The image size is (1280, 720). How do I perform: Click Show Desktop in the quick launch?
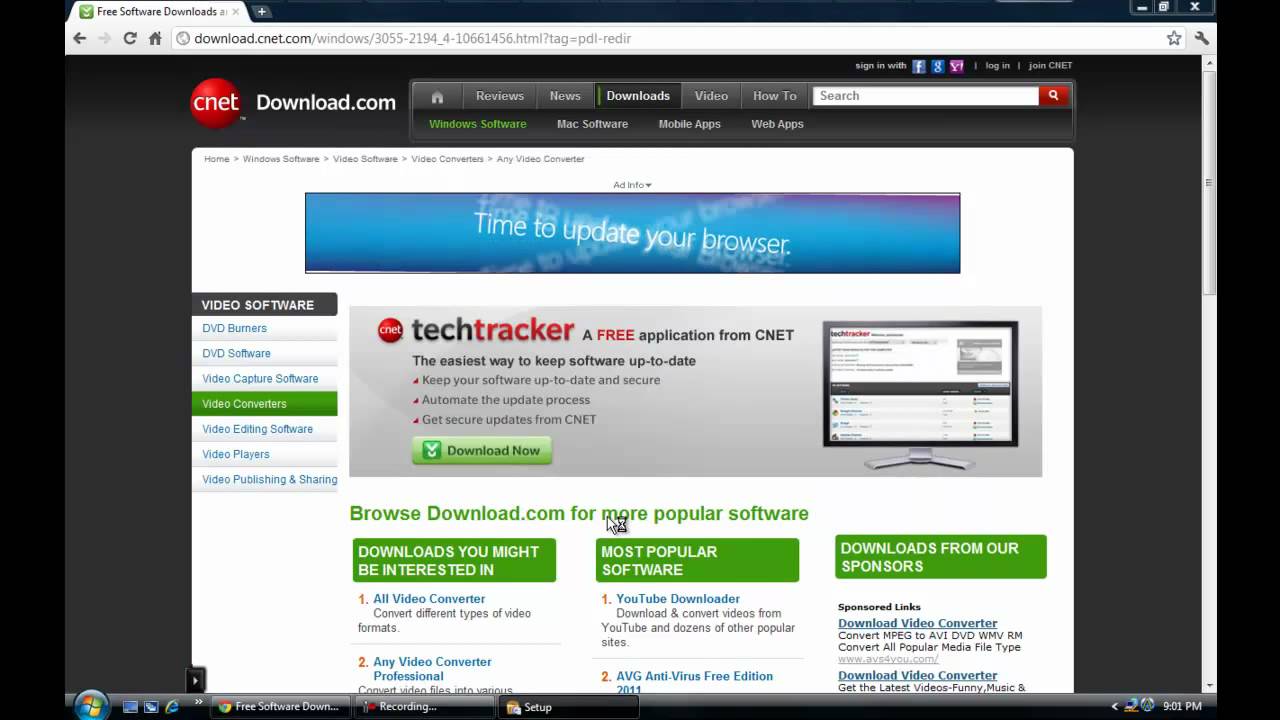tap(130, 706)
